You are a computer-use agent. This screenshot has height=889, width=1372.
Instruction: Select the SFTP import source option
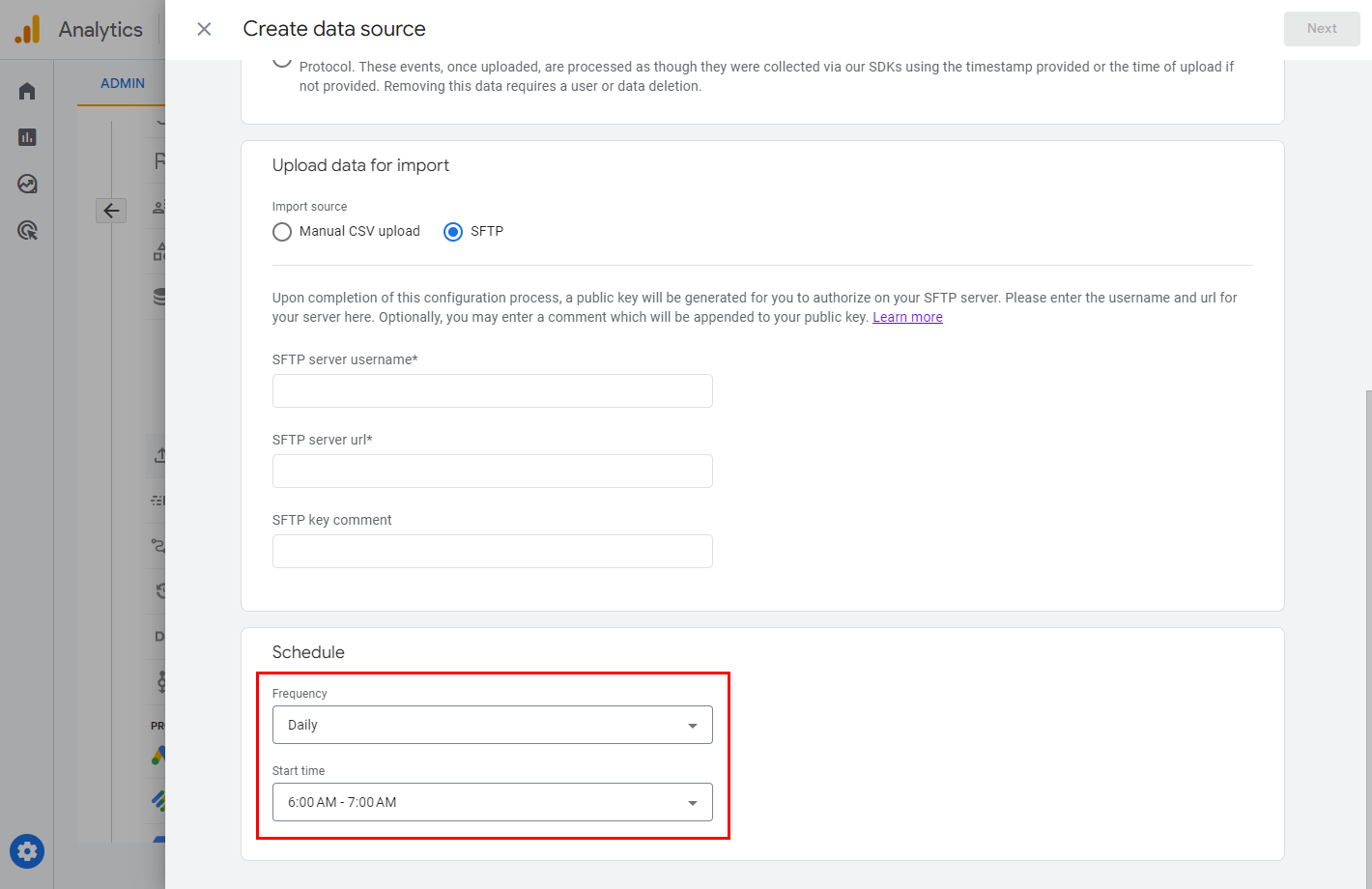(x=453, y=232)
